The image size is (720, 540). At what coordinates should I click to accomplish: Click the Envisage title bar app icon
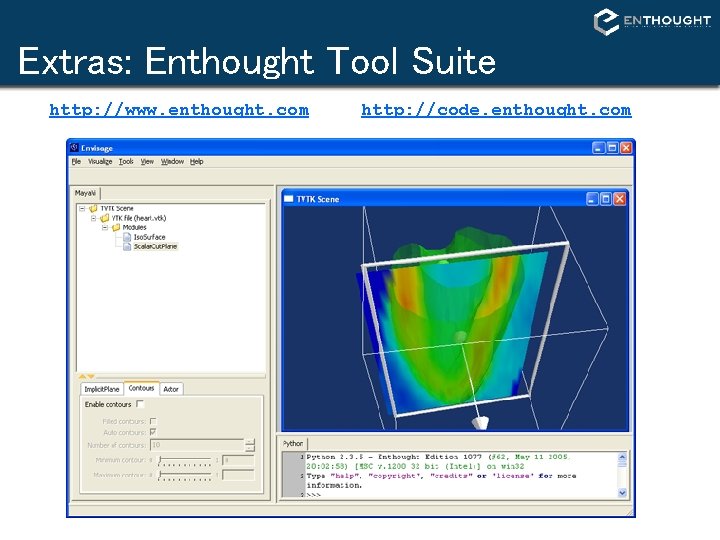click(x=75, y=147)
